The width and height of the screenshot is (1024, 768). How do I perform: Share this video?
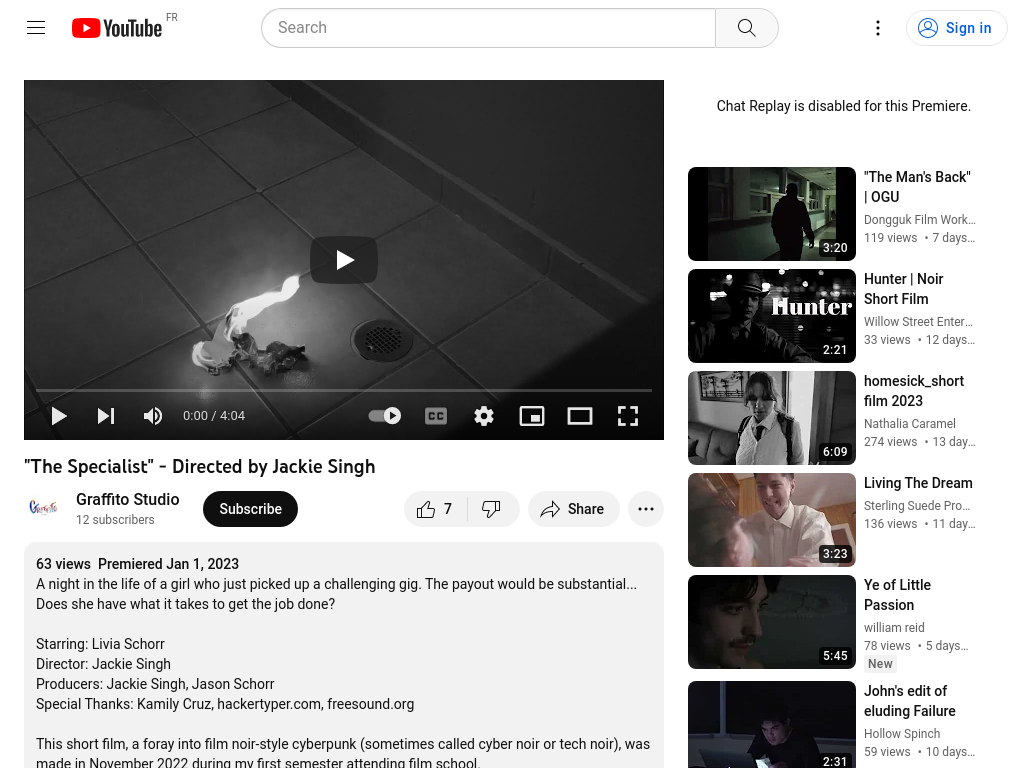[x=573, y=509]
